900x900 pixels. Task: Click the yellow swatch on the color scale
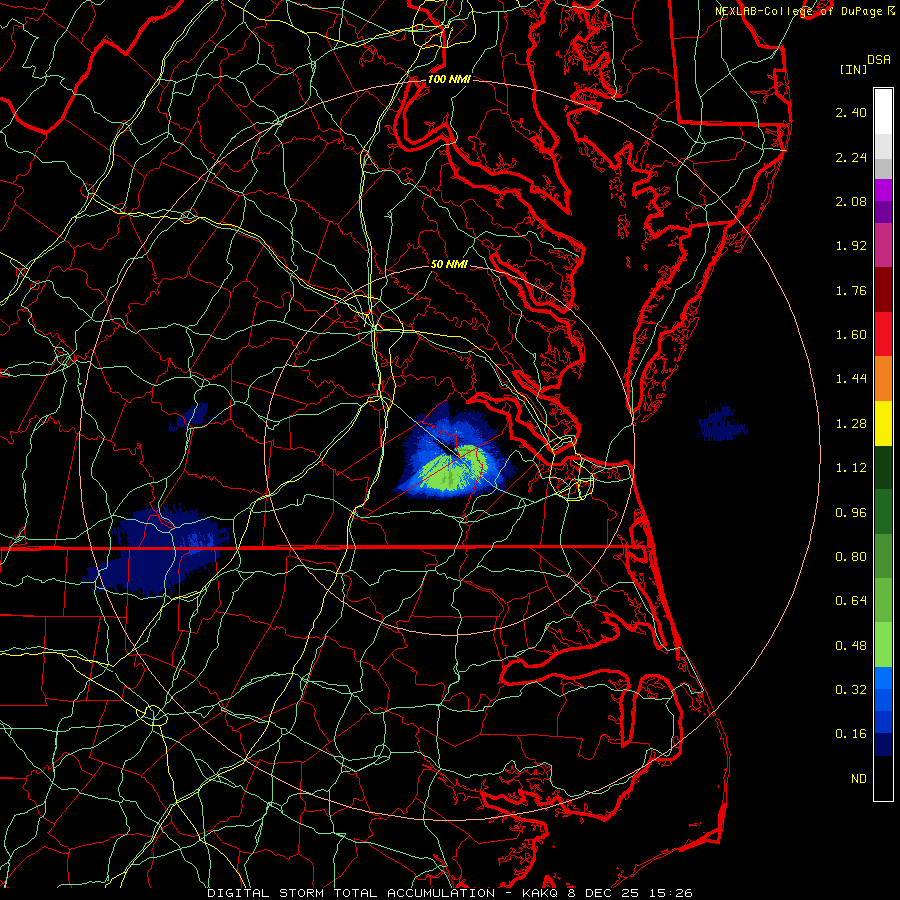pyautogui.click(x=883, y=423)
